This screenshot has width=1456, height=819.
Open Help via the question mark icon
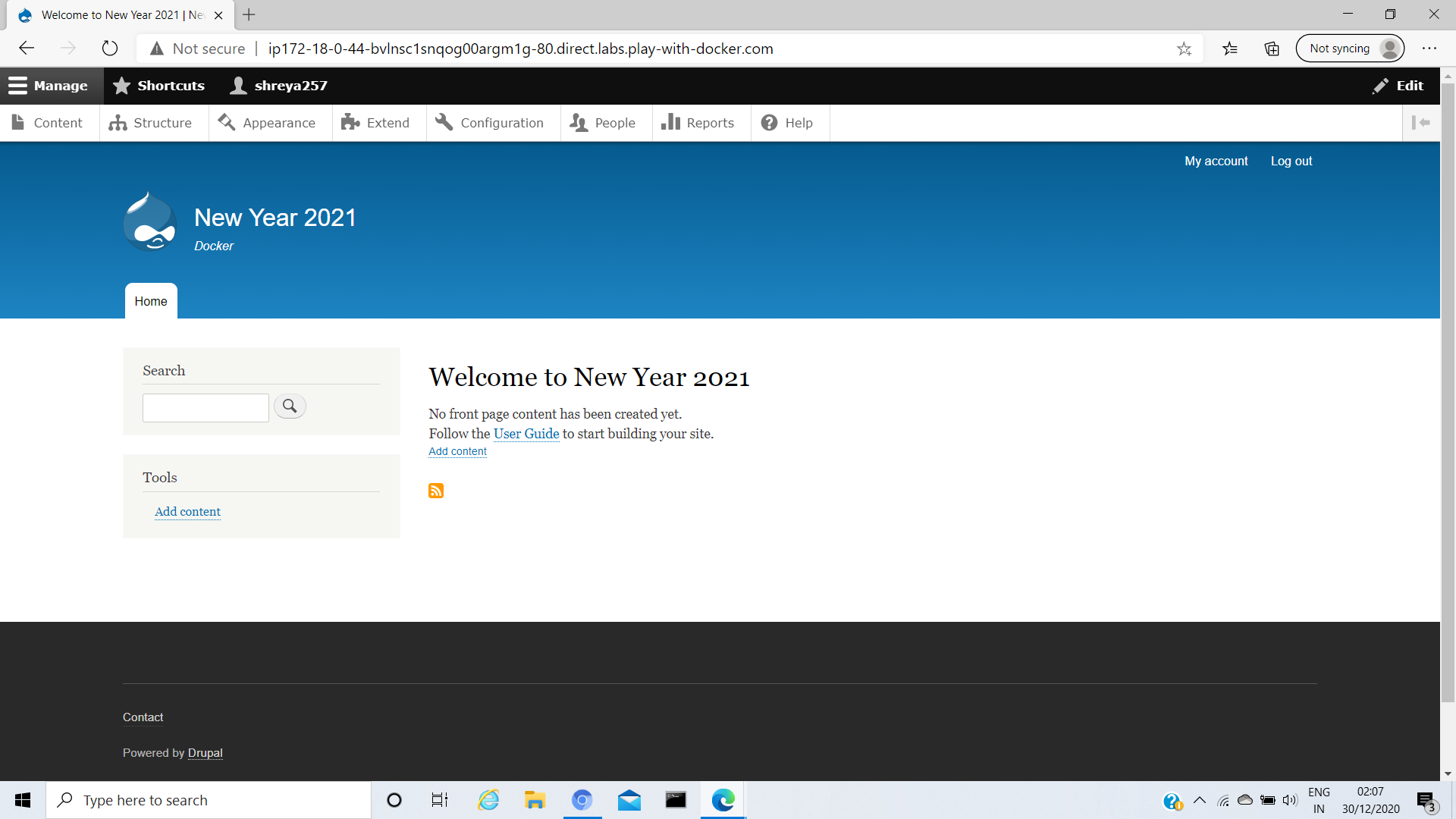(770, 122)
